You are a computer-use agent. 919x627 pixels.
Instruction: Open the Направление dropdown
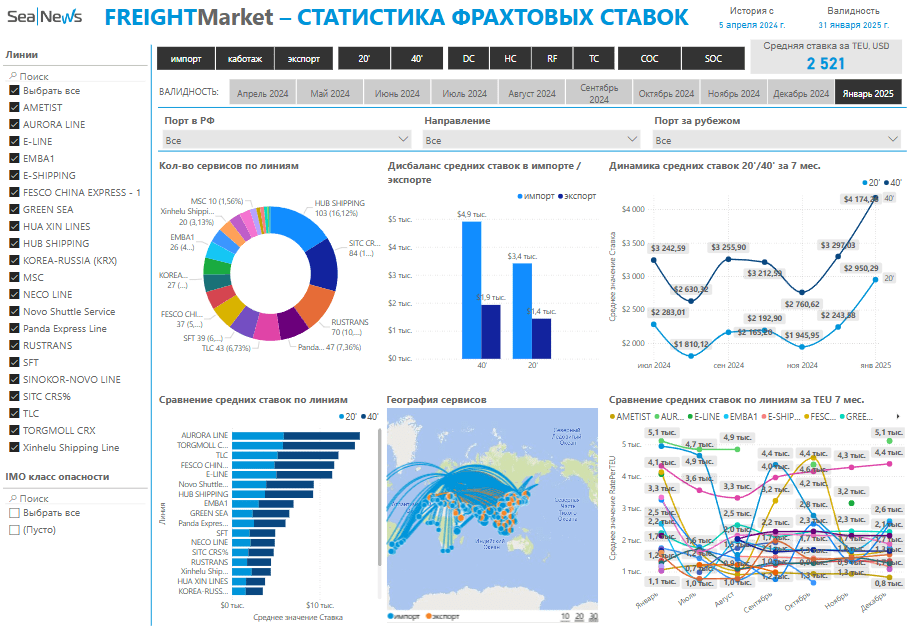tap(531, 139)
